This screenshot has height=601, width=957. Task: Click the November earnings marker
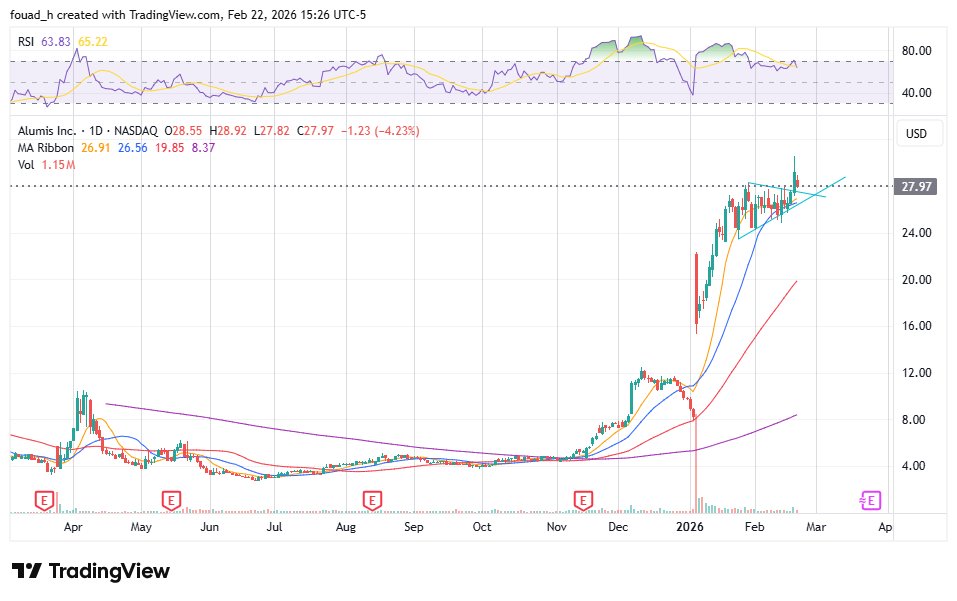tap(581, 500)
